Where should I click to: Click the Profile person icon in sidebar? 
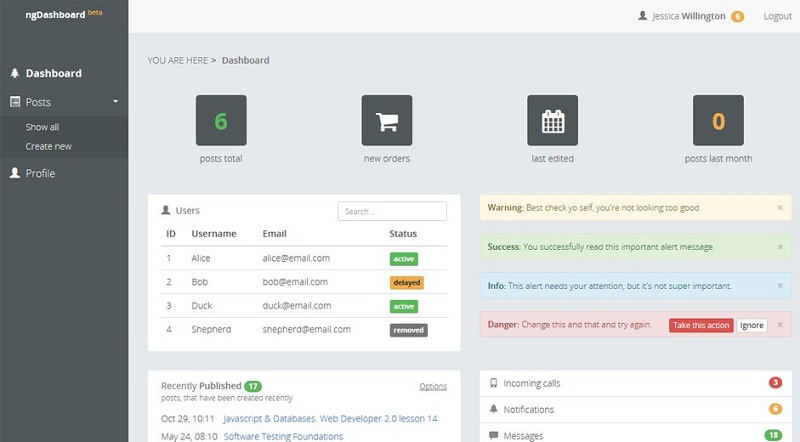(x=15, y=173)
